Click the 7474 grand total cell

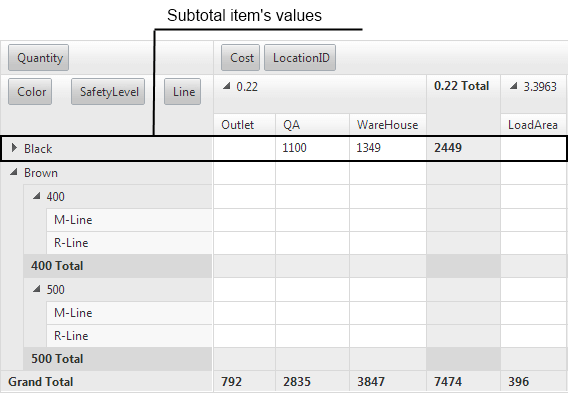(x=463, y=382)
